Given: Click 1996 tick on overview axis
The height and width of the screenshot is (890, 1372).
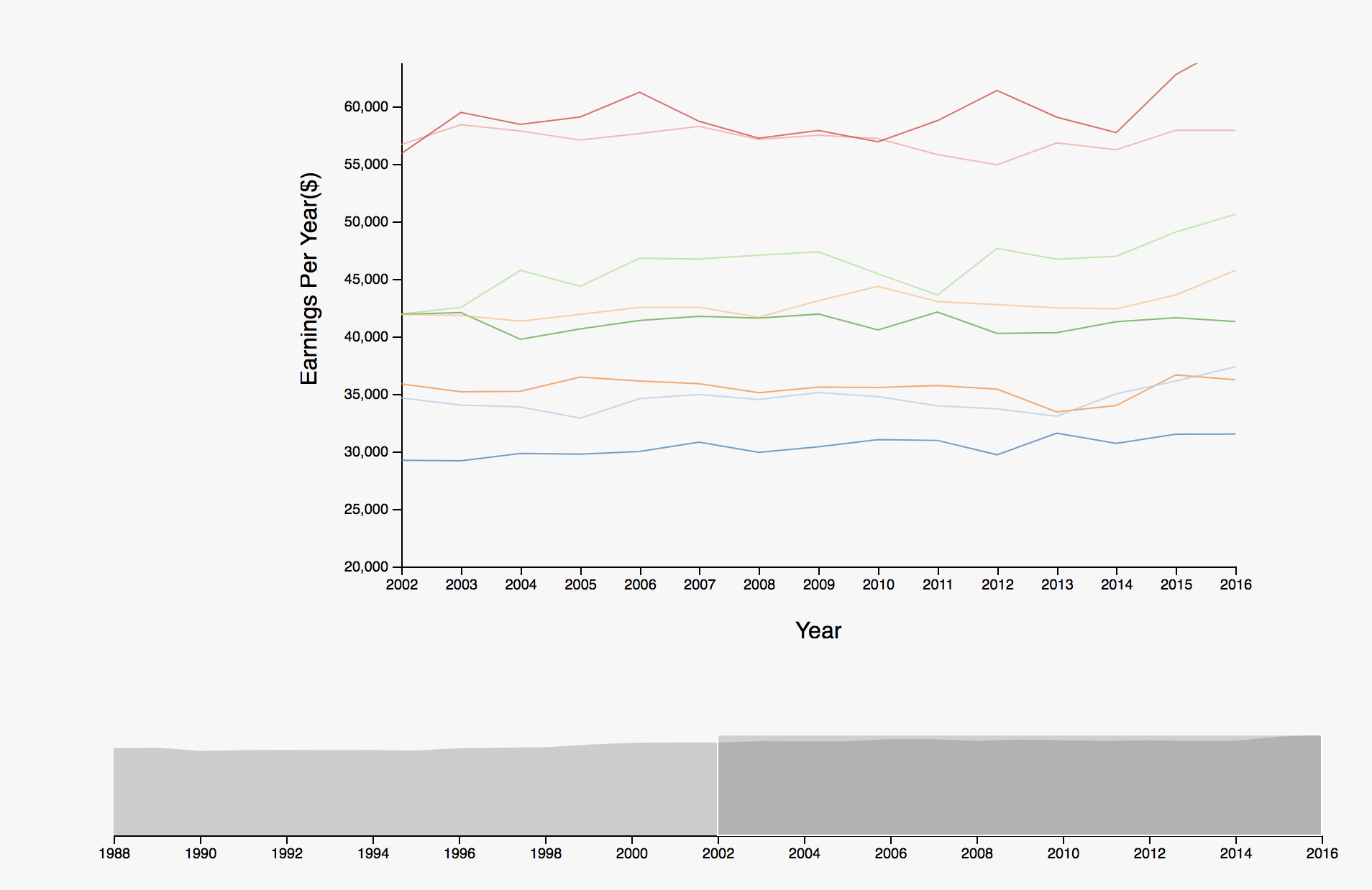Looking at the screenshot, I should click(459, 853).
